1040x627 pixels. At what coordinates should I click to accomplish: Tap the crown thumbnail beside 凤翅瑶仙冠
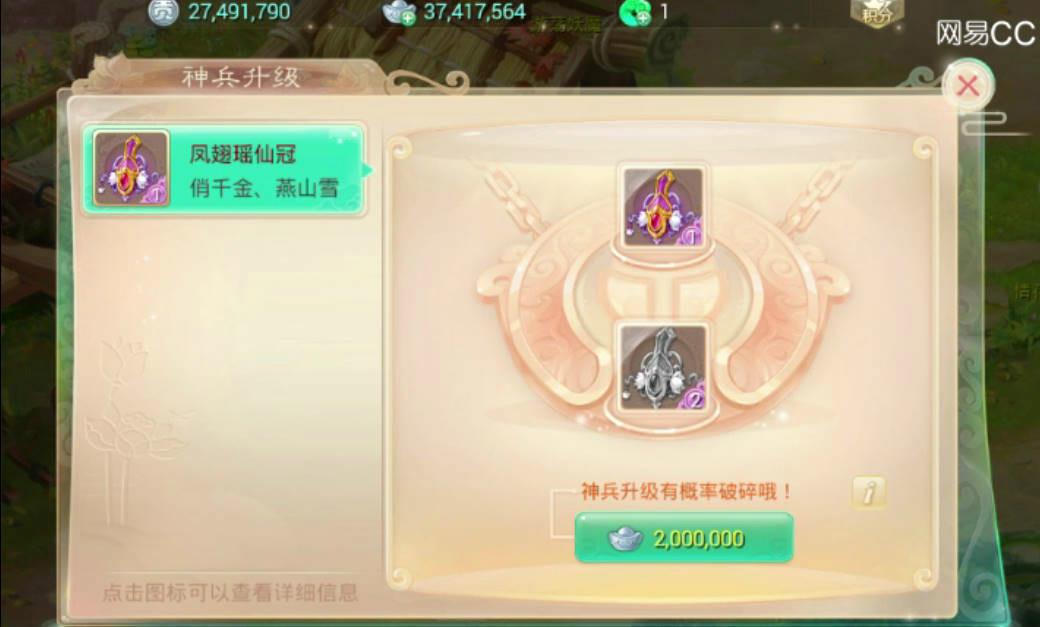[x=131, y=168]
